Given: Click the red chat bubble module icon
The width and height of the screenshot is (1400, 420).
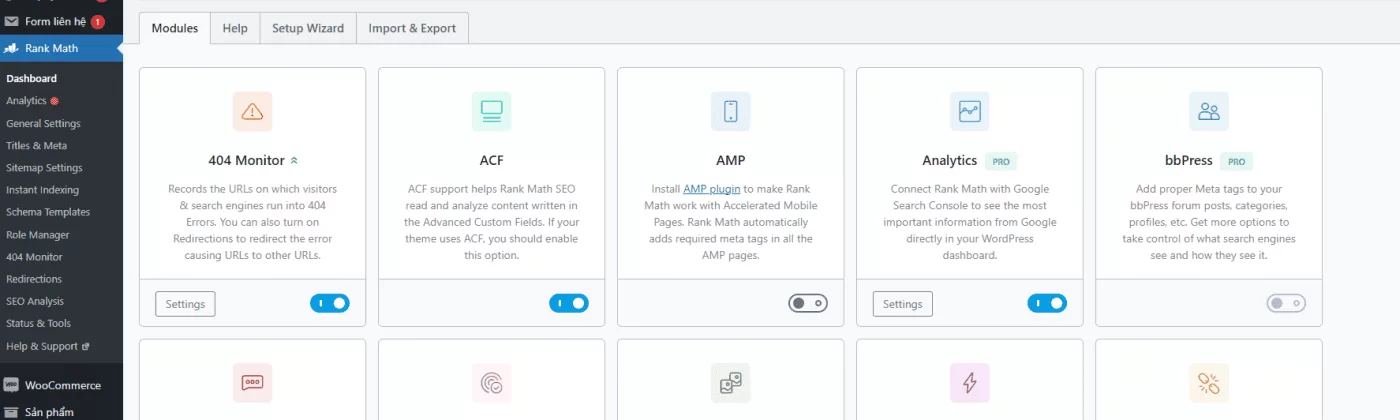Looking at the screenshot, I should pyautogui.click(x=252, y=383).
